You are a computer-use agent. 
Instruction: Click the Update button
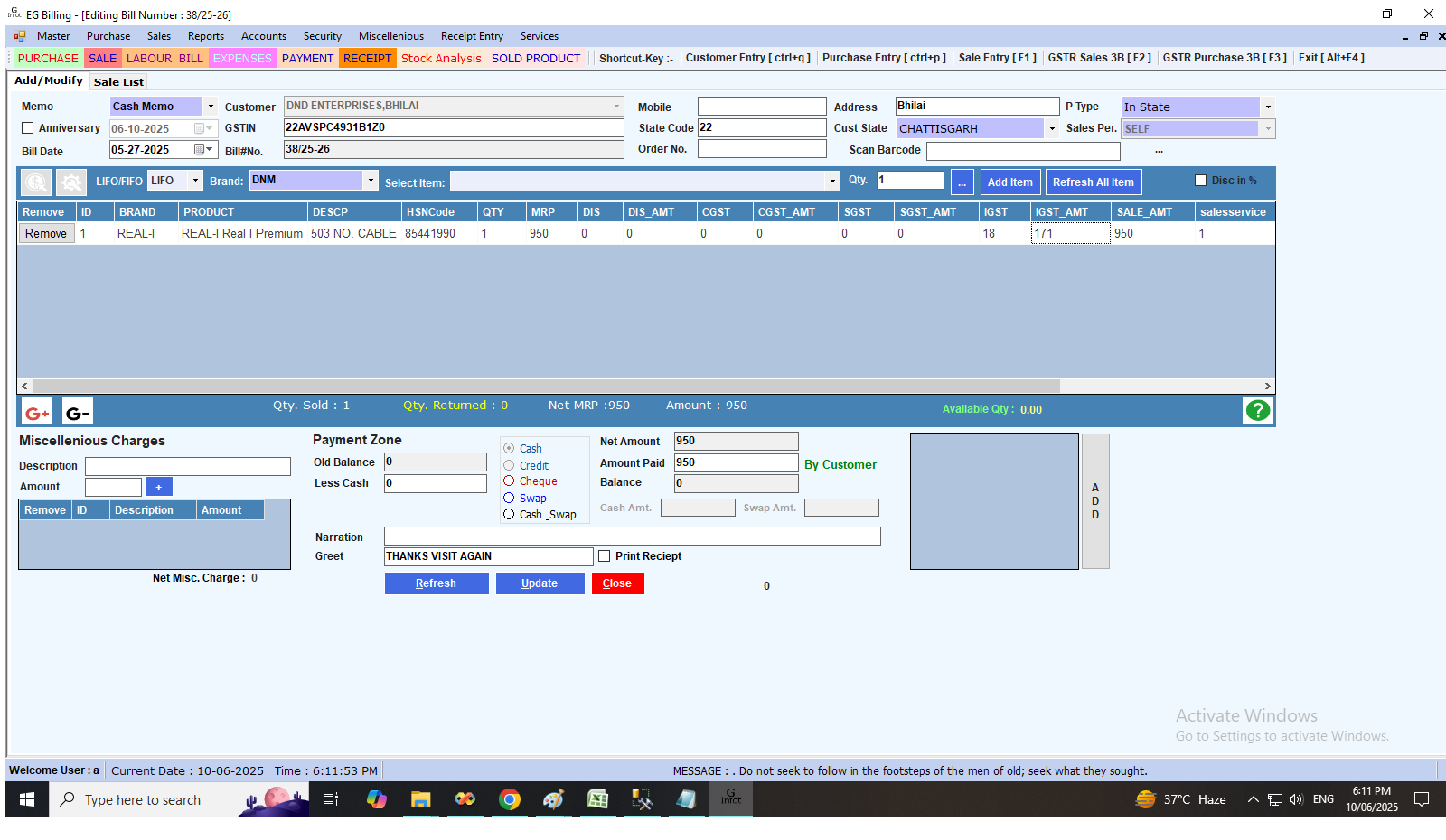point(540,583)
